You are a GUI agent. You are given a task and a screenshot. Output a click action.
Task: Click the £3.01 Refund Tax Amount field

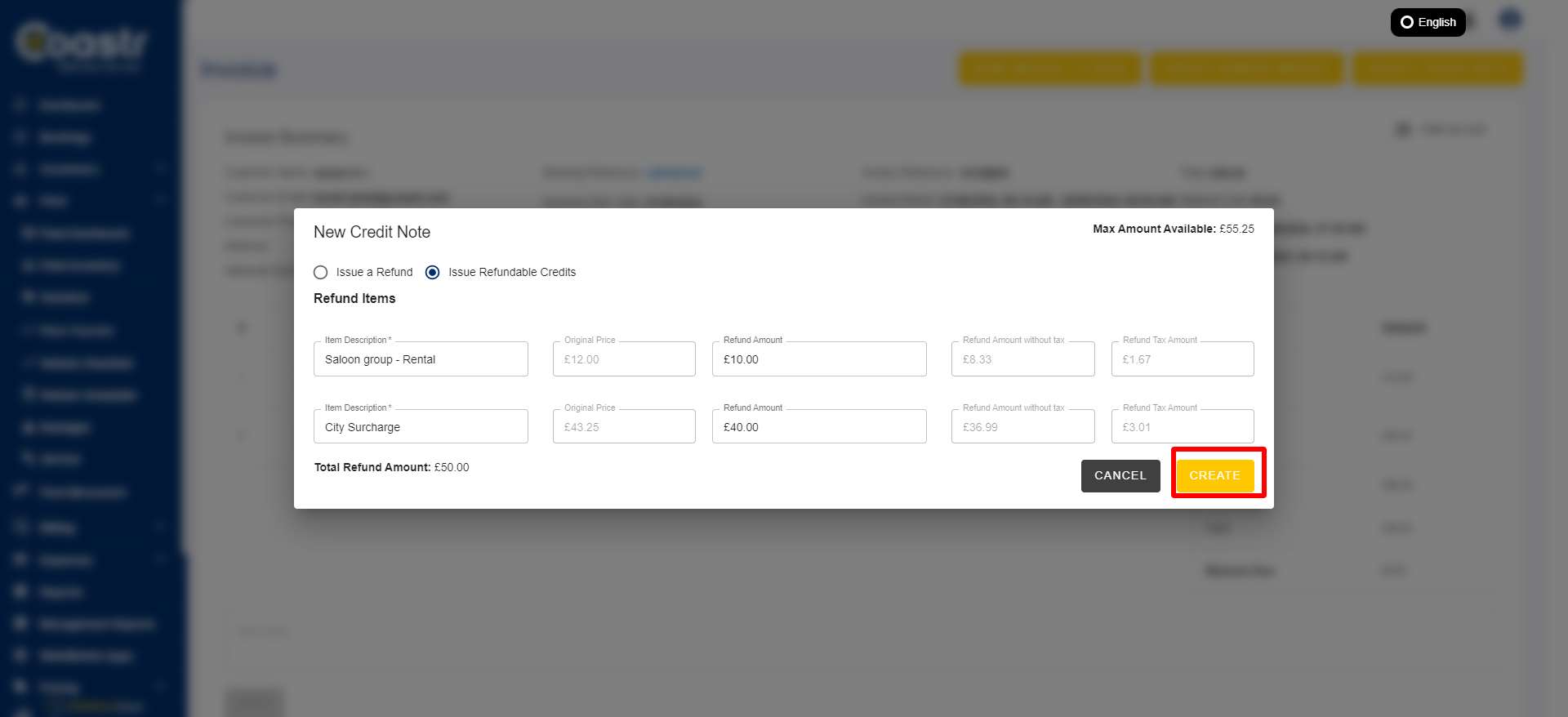[1183, 427]
